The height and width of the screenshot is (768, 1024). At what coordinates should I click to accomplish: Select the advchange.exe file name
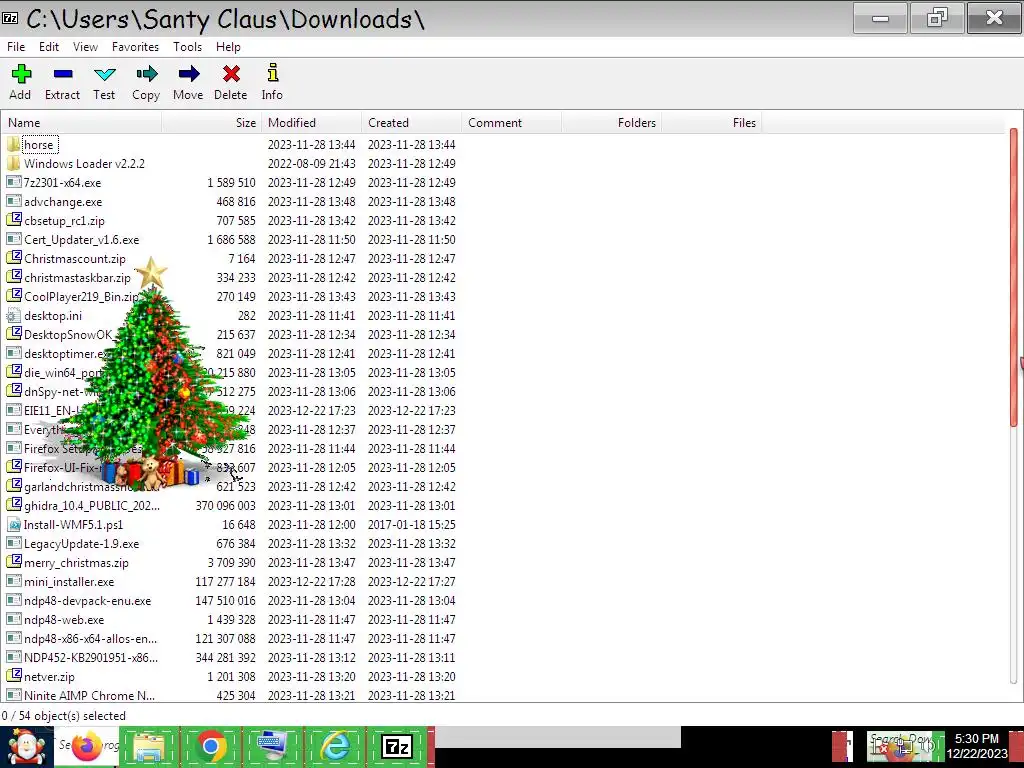(x=63, y=202)
